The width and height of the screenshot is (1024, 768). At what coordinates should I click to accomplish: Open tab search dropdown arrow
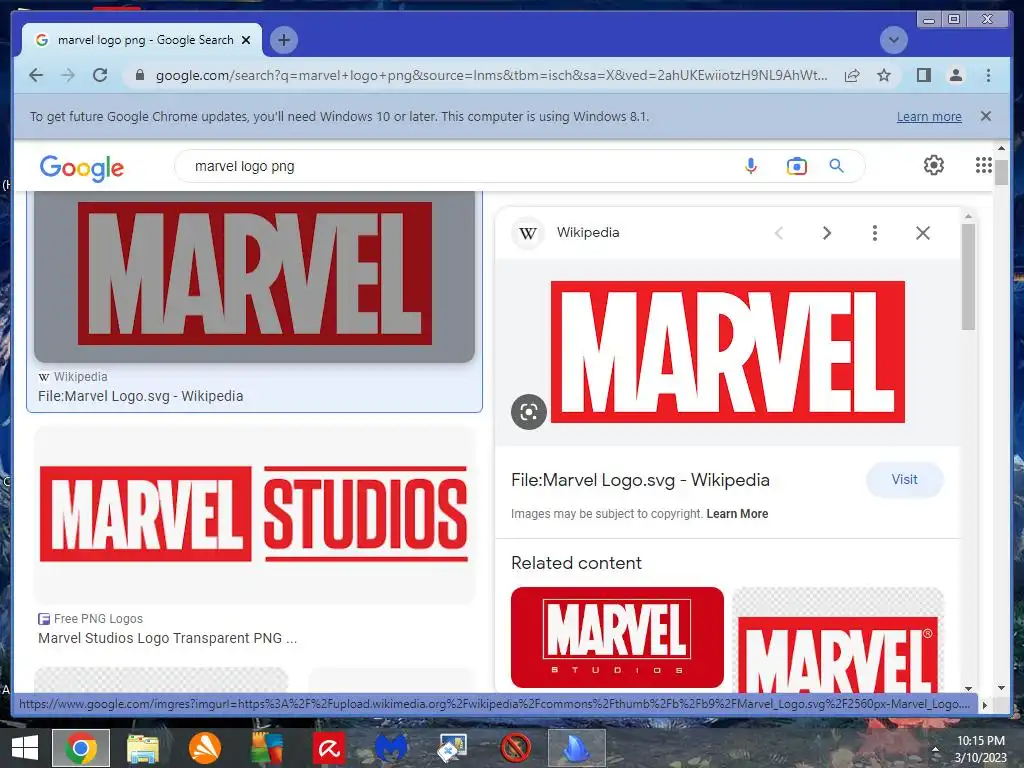893,40
